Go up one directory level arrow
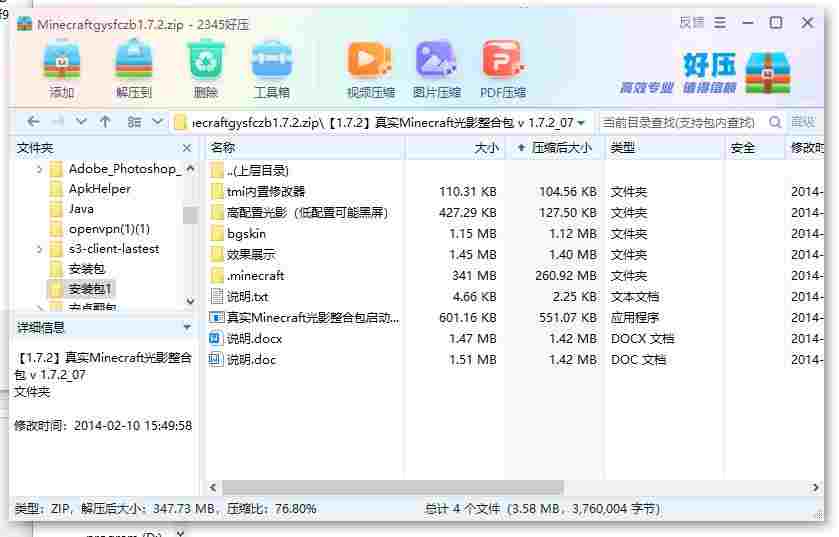Image resolution: width=839 pixels, height=537 pixels. (x=105, y=122)
